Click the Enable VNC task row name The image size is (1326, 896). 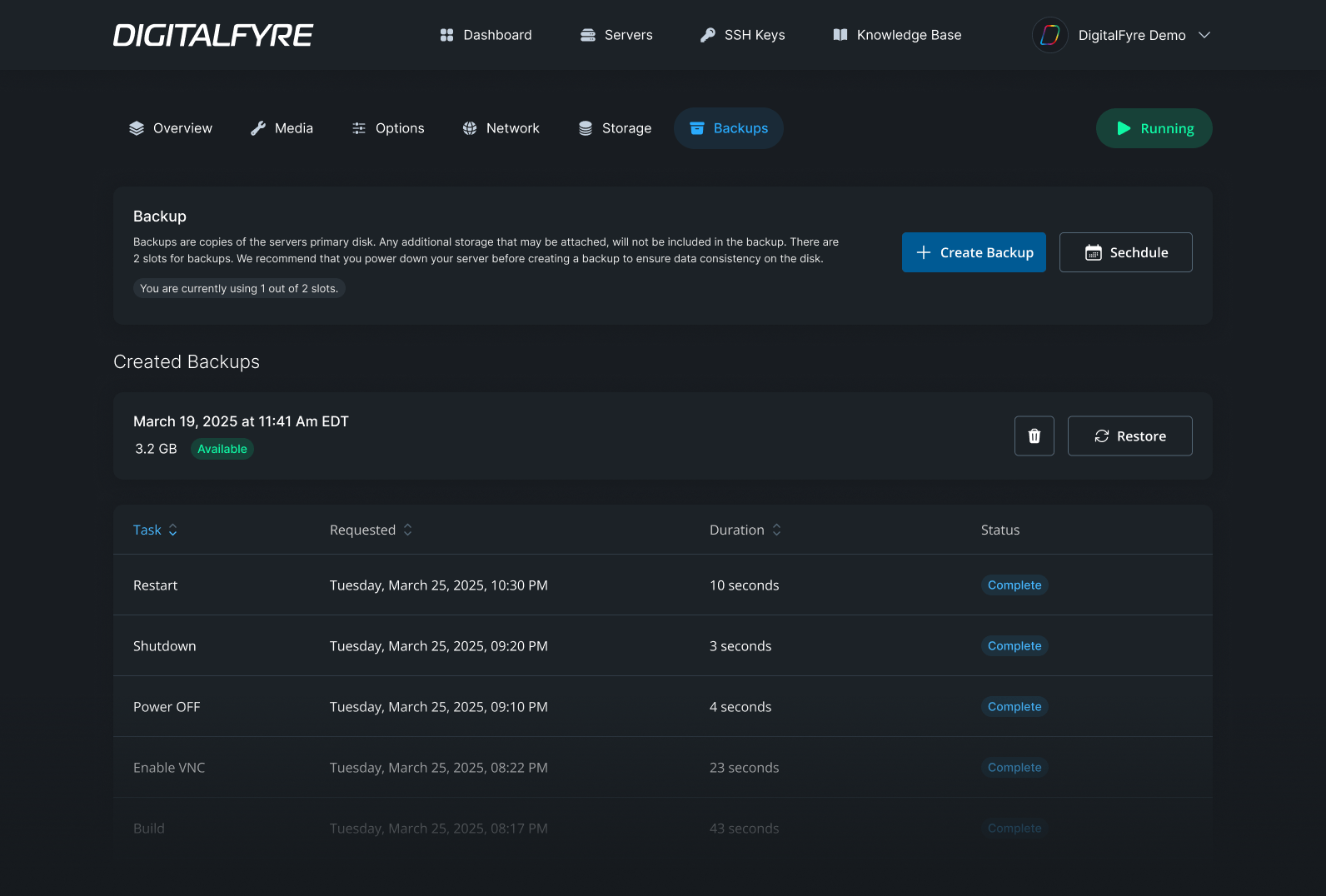pyautogui.click(x=169, y=768)
